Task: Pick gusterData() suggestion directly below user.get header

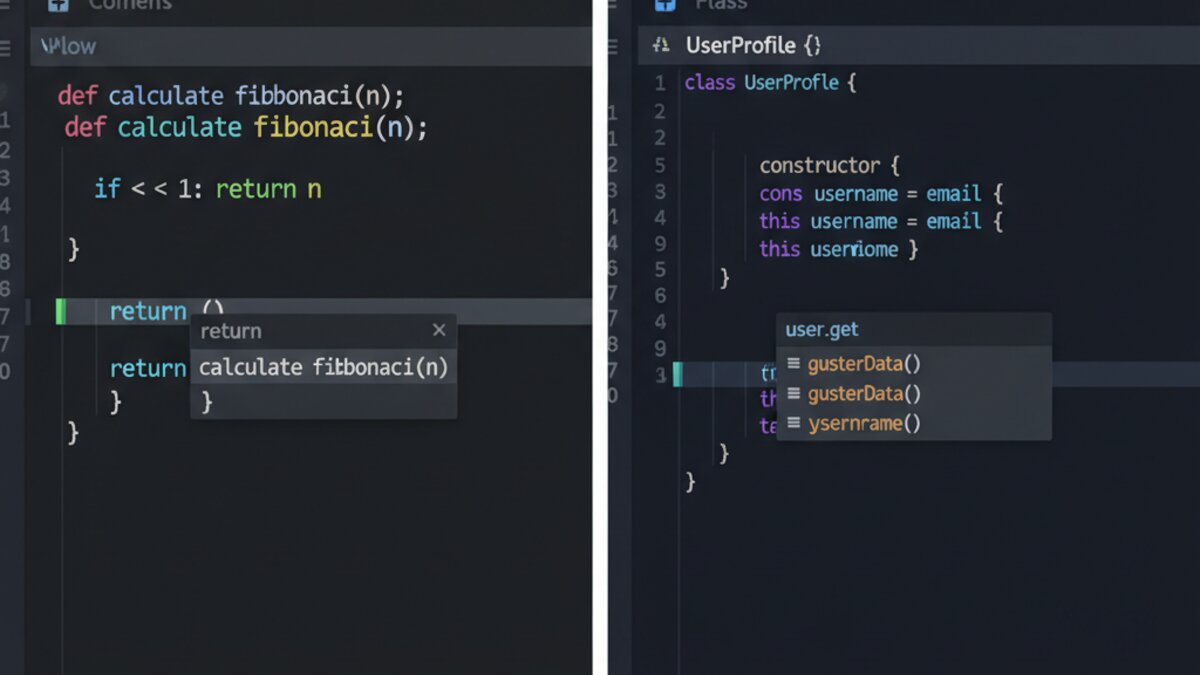Action: [914, 363]
